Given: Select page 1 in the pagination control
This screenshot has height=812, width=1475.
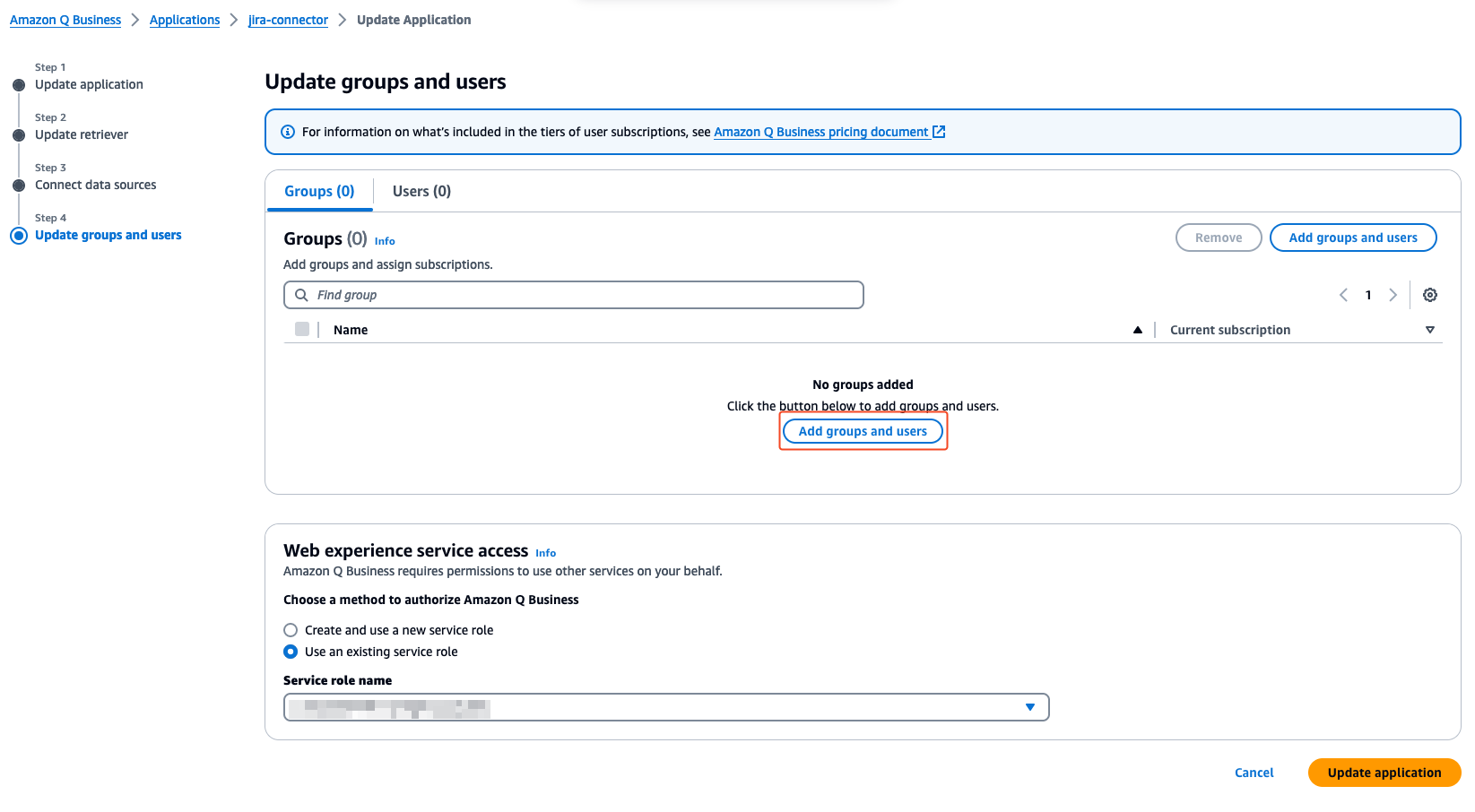Looking at the screenshot, I should coord(1368,294).
